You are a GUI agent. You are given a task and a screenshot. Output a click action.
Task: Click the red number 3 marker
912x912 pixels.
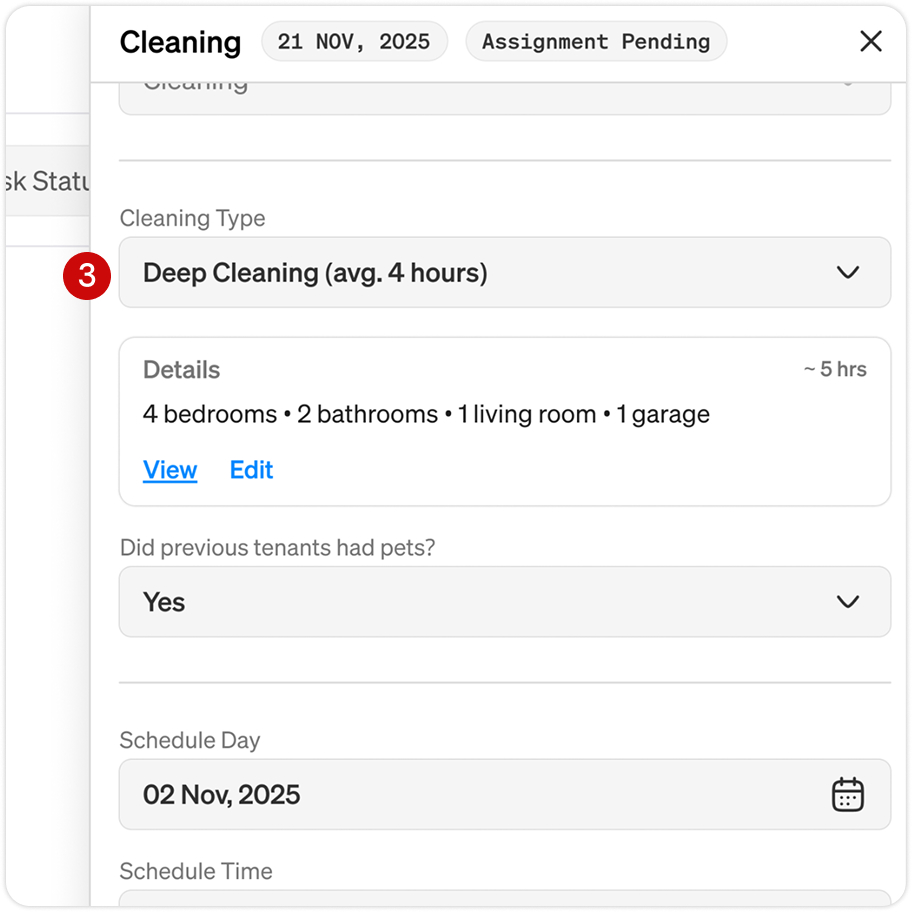point(87,275)
